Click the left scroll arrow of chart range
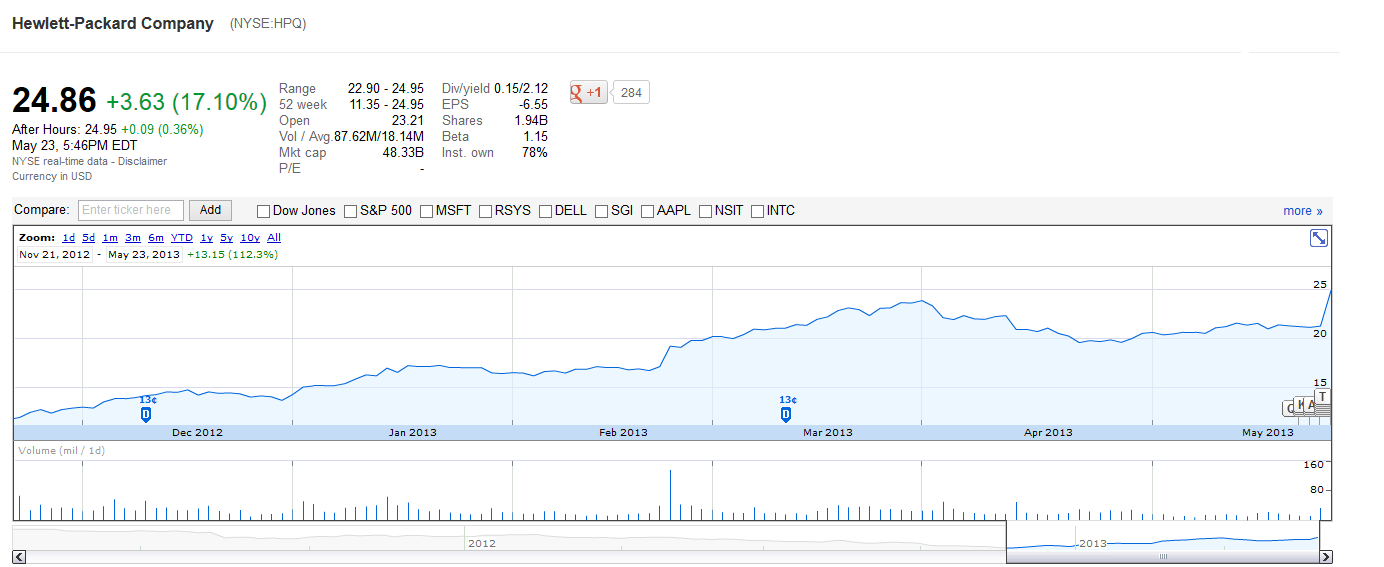Screen dimensions: 1384x567 point(19,557)
